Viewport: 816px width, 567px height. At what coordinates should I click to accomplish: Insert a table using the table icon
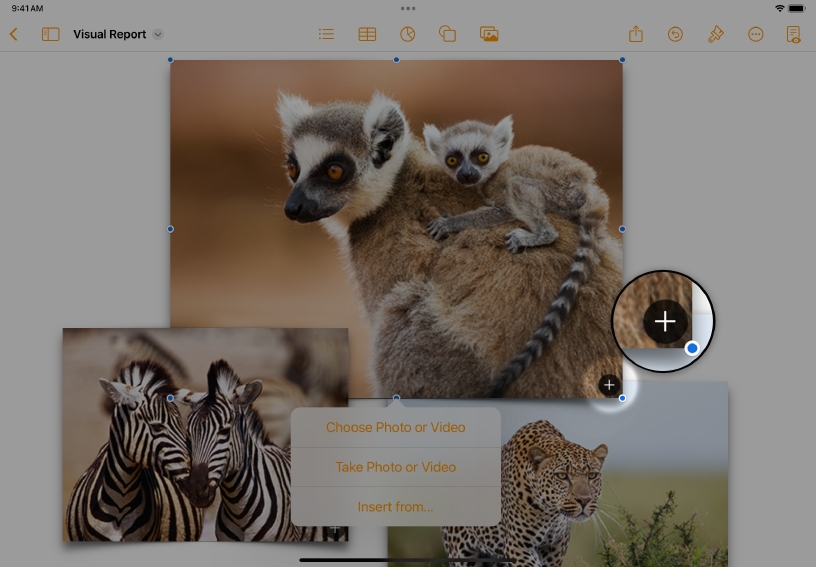[367, 34]
